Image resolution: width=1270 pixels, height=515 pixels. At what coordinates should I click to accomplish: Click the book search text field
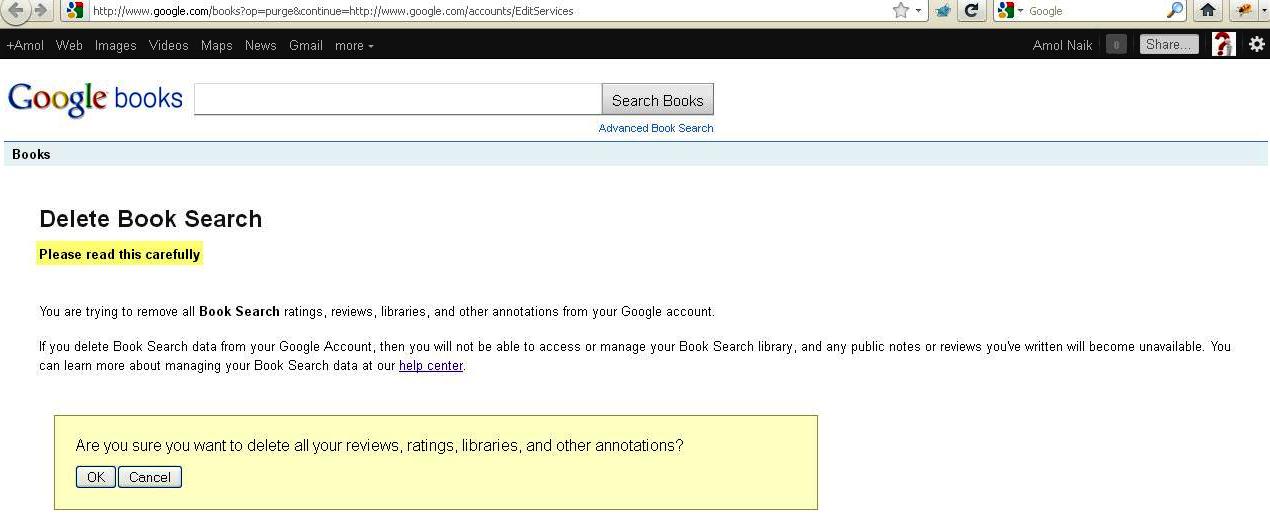[397, 99]
